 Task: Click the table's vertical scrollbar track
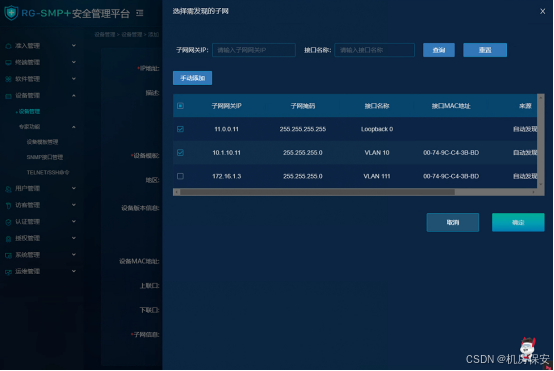[x=541, y=141]
